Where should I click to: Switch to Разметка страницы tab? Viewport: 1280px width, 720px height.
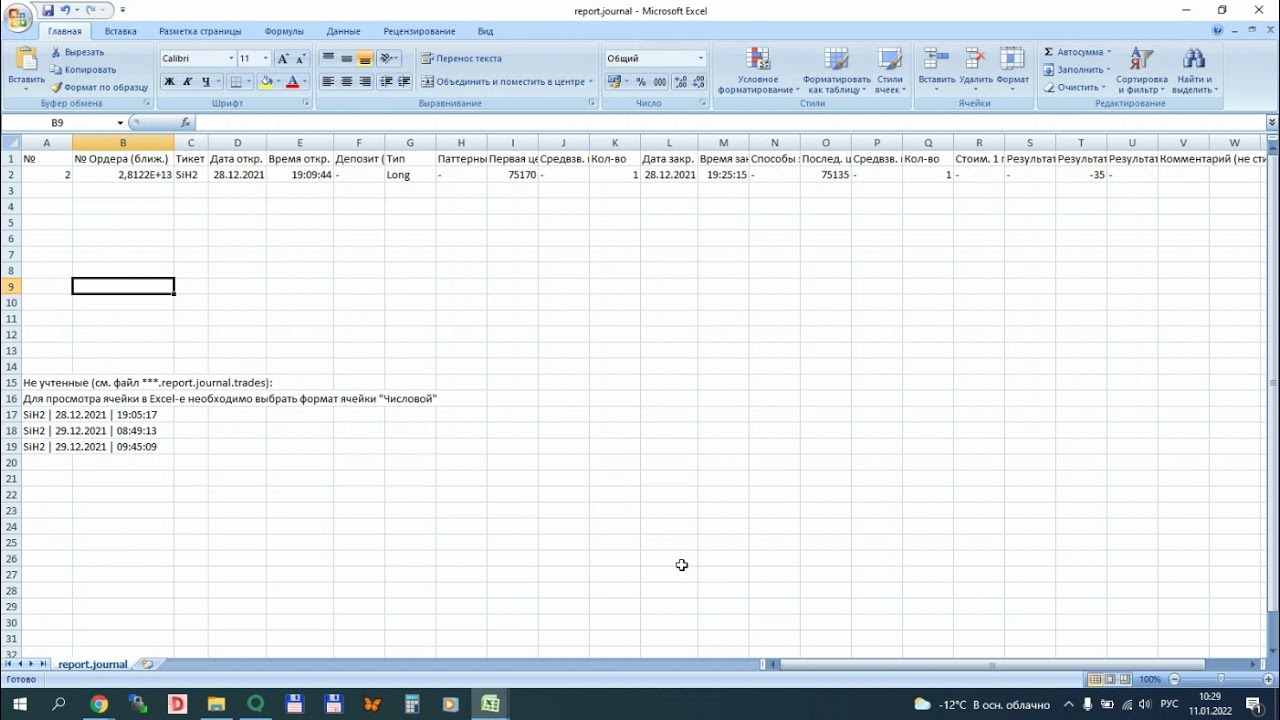tap(199, 31)
